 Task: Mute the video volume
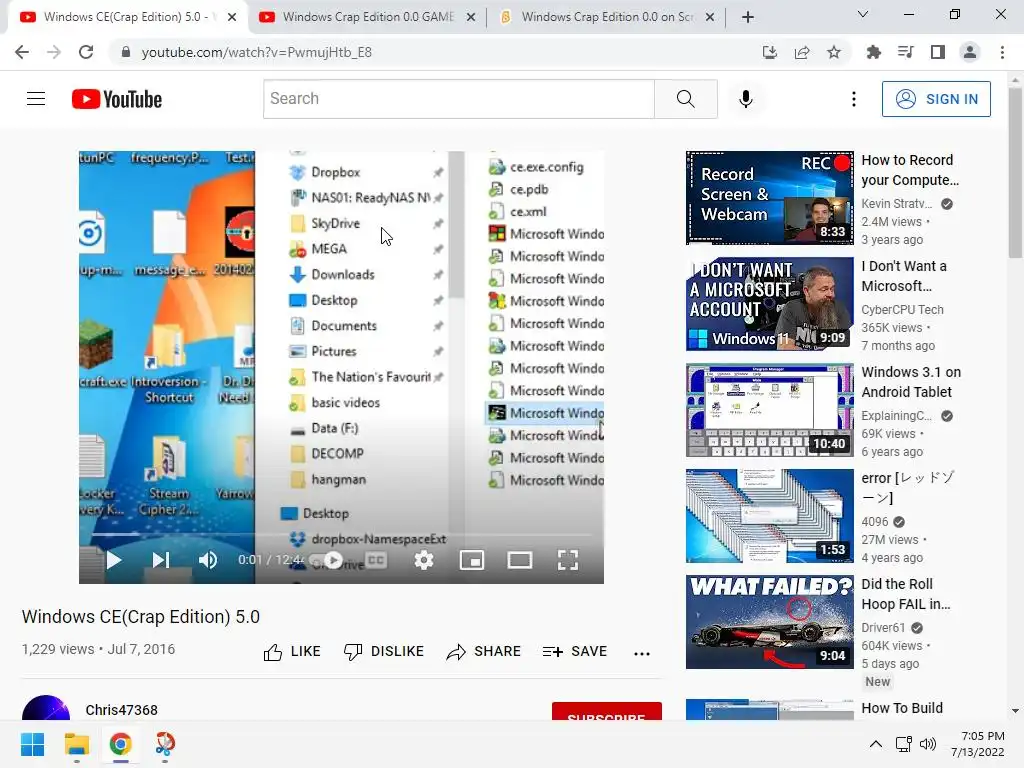click(x=208, y=560)
